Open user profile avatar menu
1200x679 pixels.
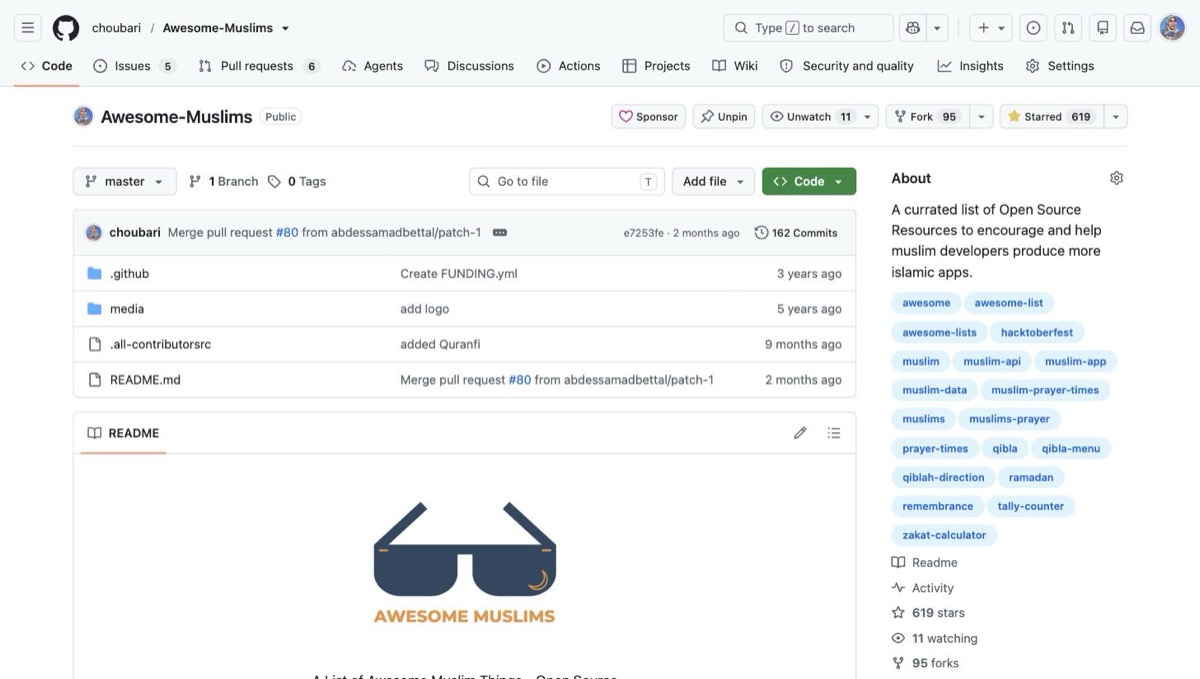pos(1172,28)
